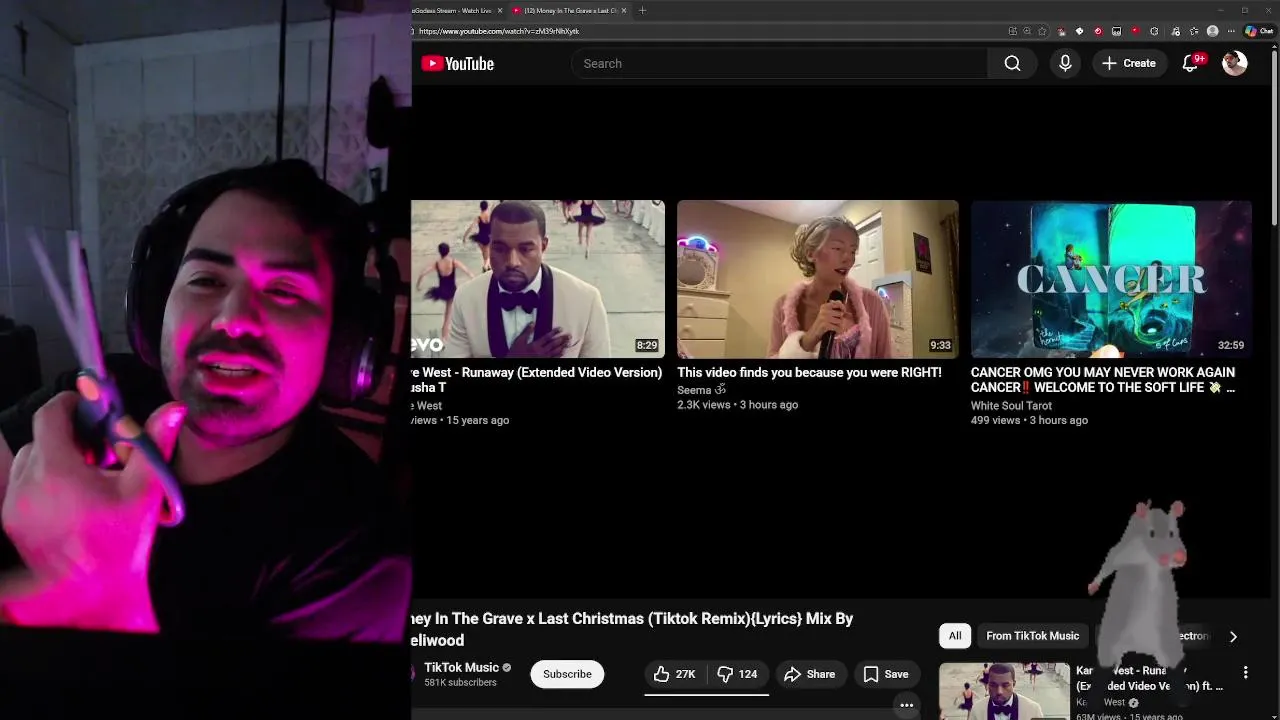Subscribe to TikTok Music
This screenshot has height=720, width=1280.
coord(567,674)
